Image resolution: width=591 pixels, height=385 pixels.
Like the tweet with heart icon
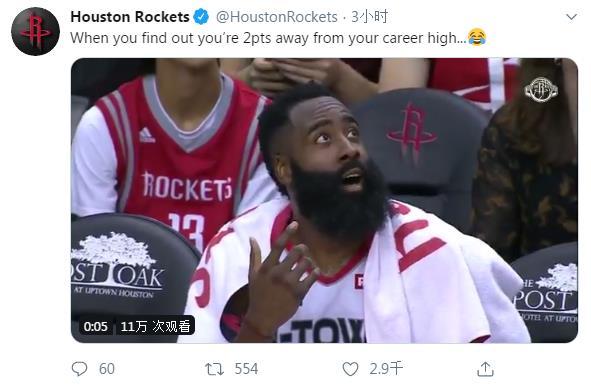350,369
